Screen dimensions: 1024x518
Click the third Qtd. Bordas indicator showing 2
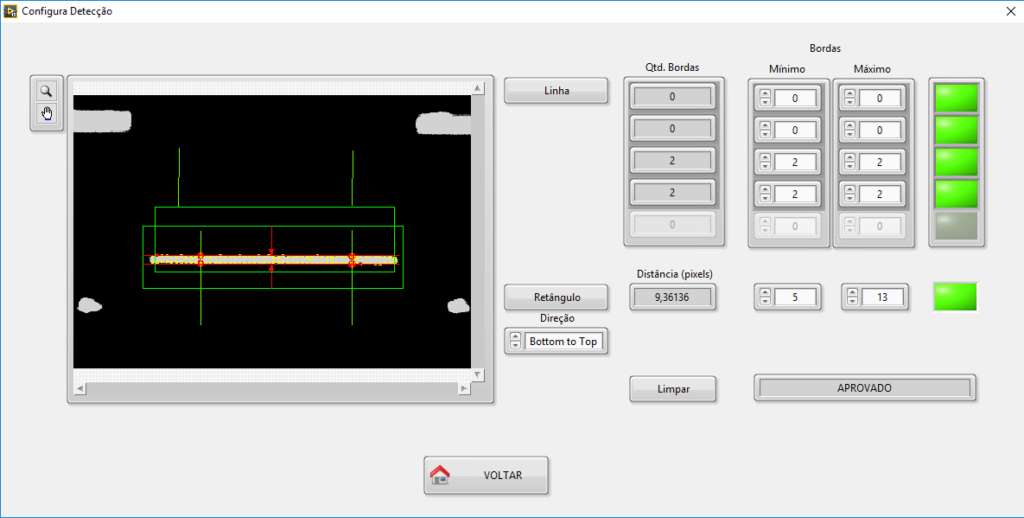673,161
